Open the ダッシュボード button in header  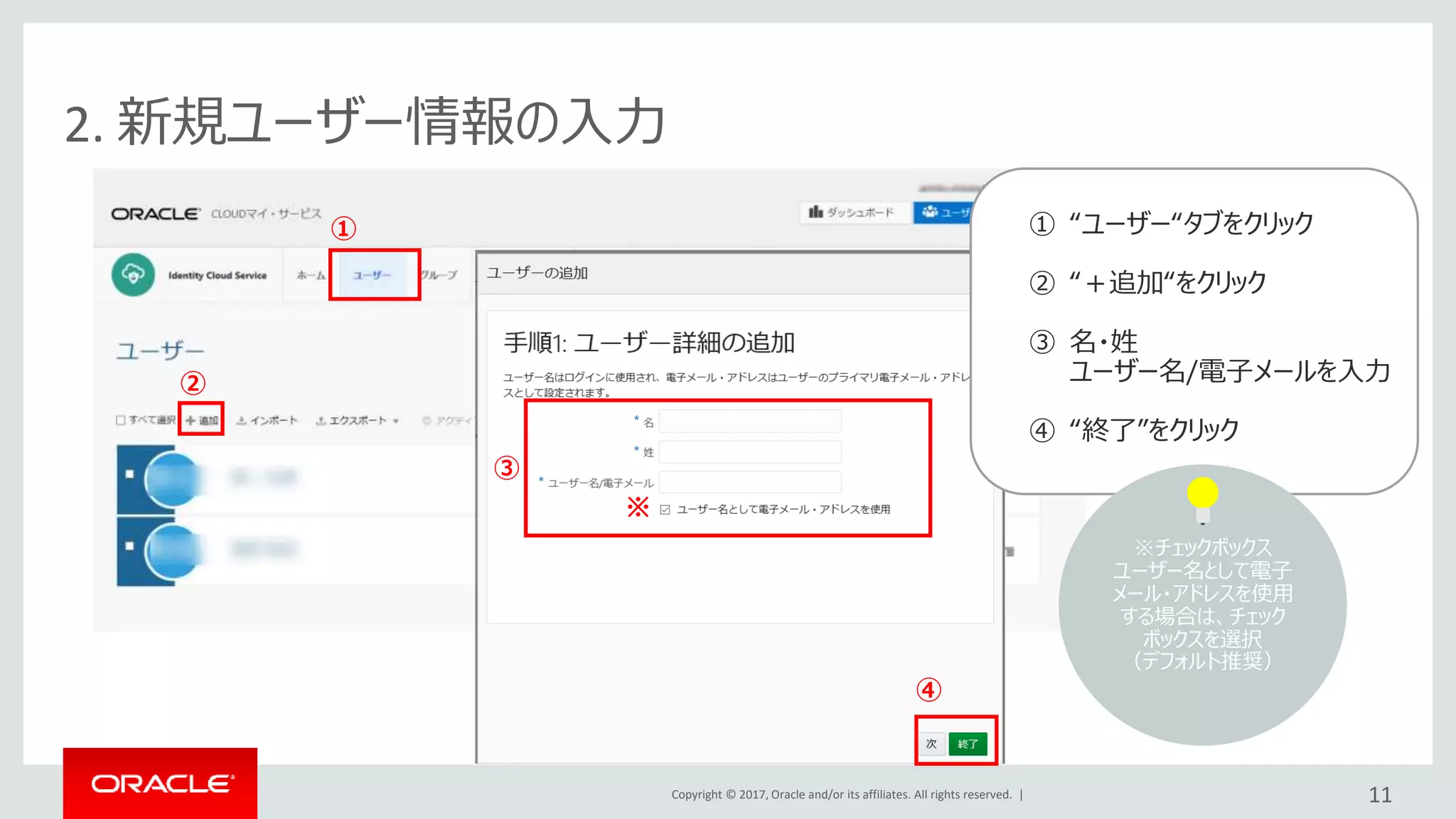tap(854, 213)
